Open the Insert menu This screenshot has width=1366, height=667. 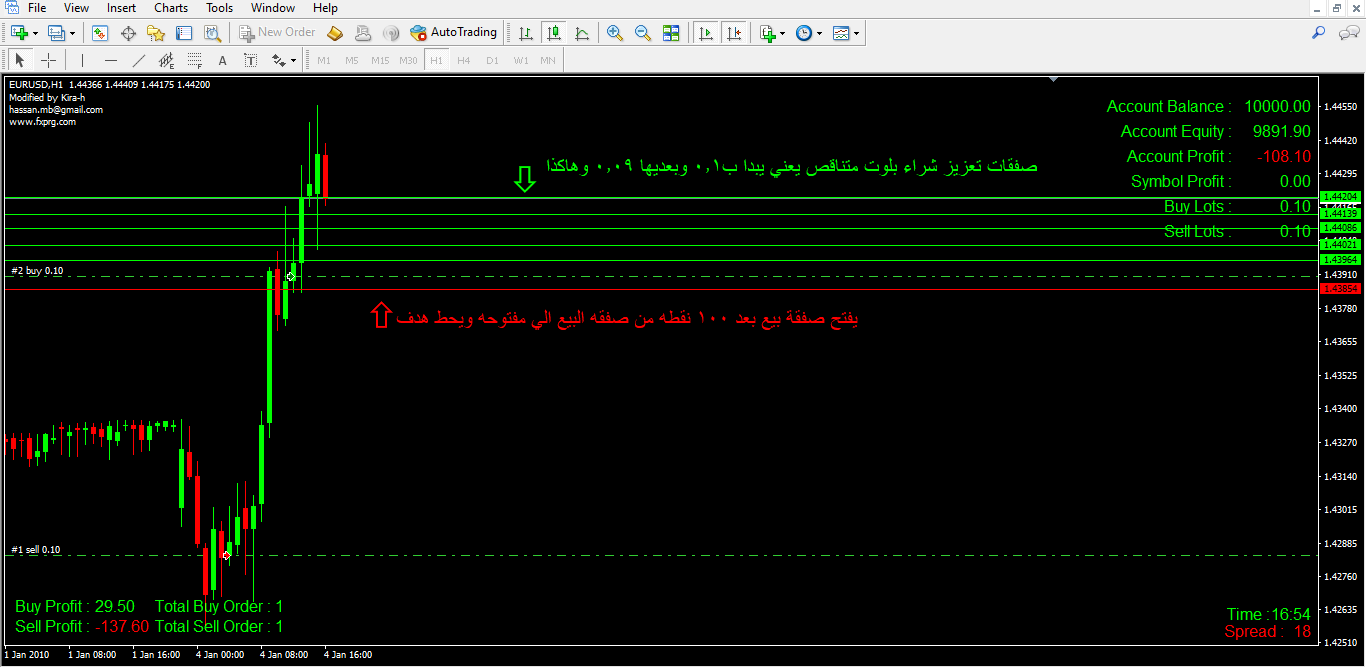click(x=121, y=8)
